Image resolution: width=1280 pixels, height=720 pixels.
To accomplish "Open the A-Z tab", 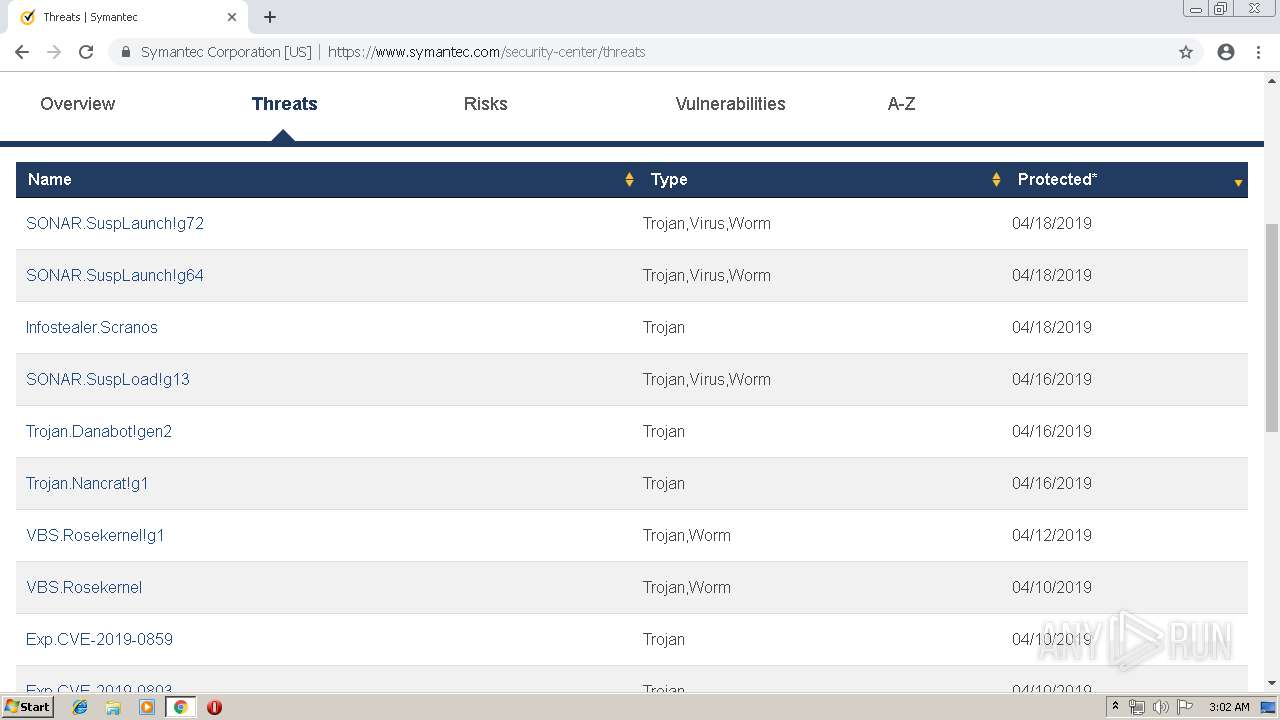I will [x=901, y=104].
